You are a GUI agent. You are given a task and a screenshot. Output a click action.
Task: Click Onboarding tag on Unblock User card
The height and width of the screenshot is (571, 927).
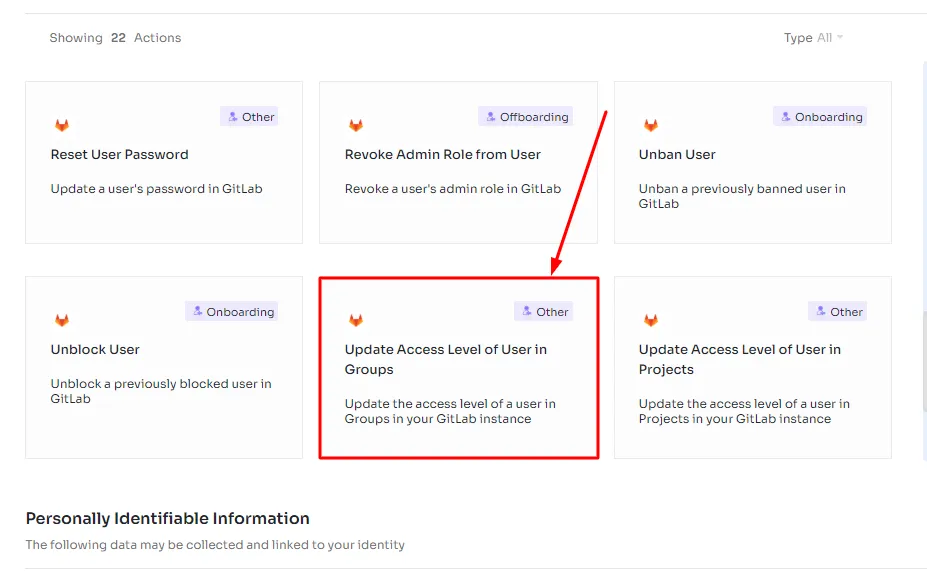232,312
